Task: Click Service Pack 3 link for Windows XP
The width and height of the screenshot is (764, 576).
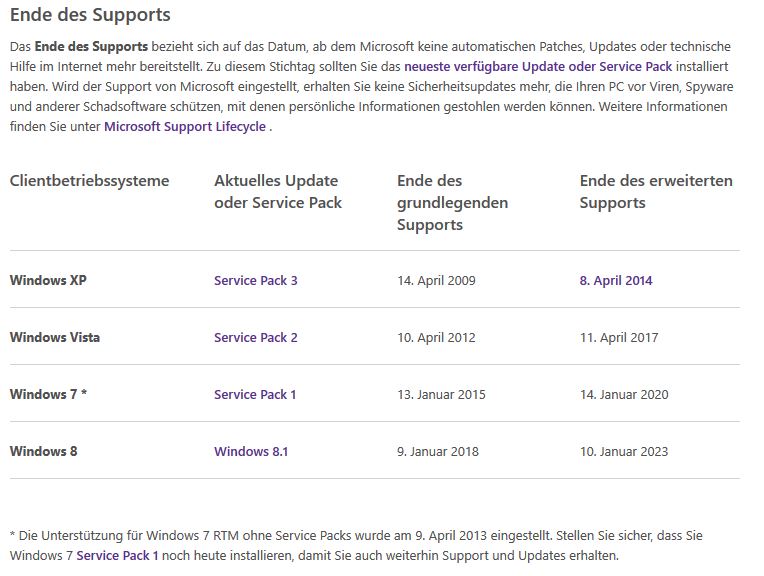Action: [x=256, y=281]
